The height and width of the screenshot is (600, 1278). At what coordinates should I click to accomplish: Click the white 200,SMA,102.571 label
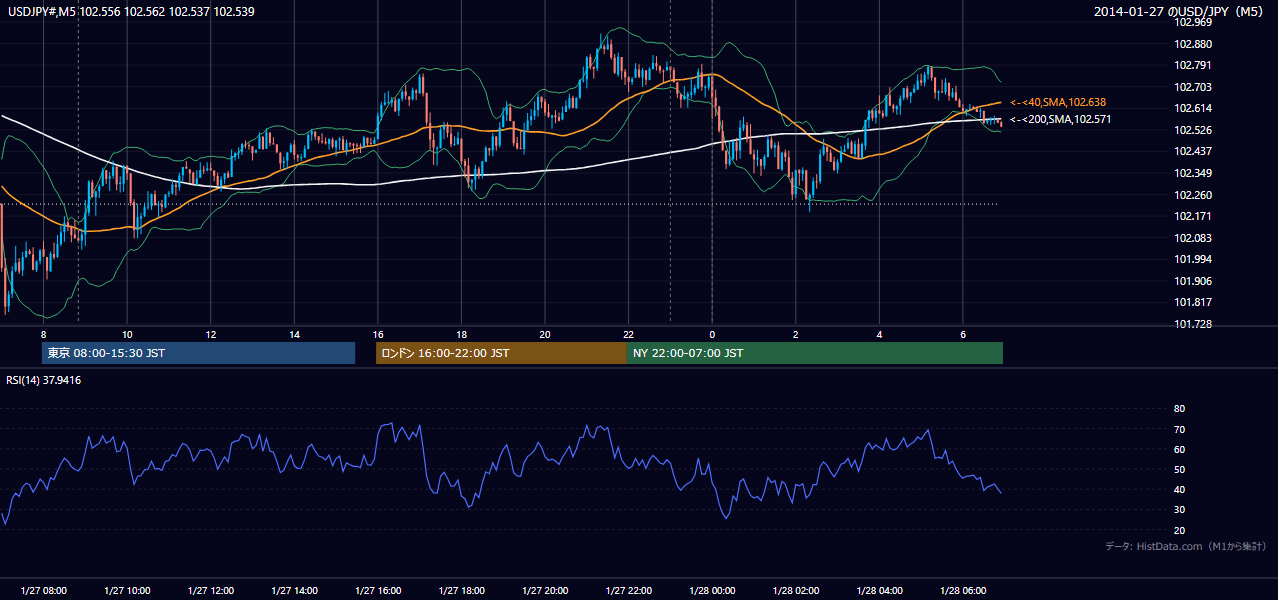pyautogui.click(x=1061, y=119)
